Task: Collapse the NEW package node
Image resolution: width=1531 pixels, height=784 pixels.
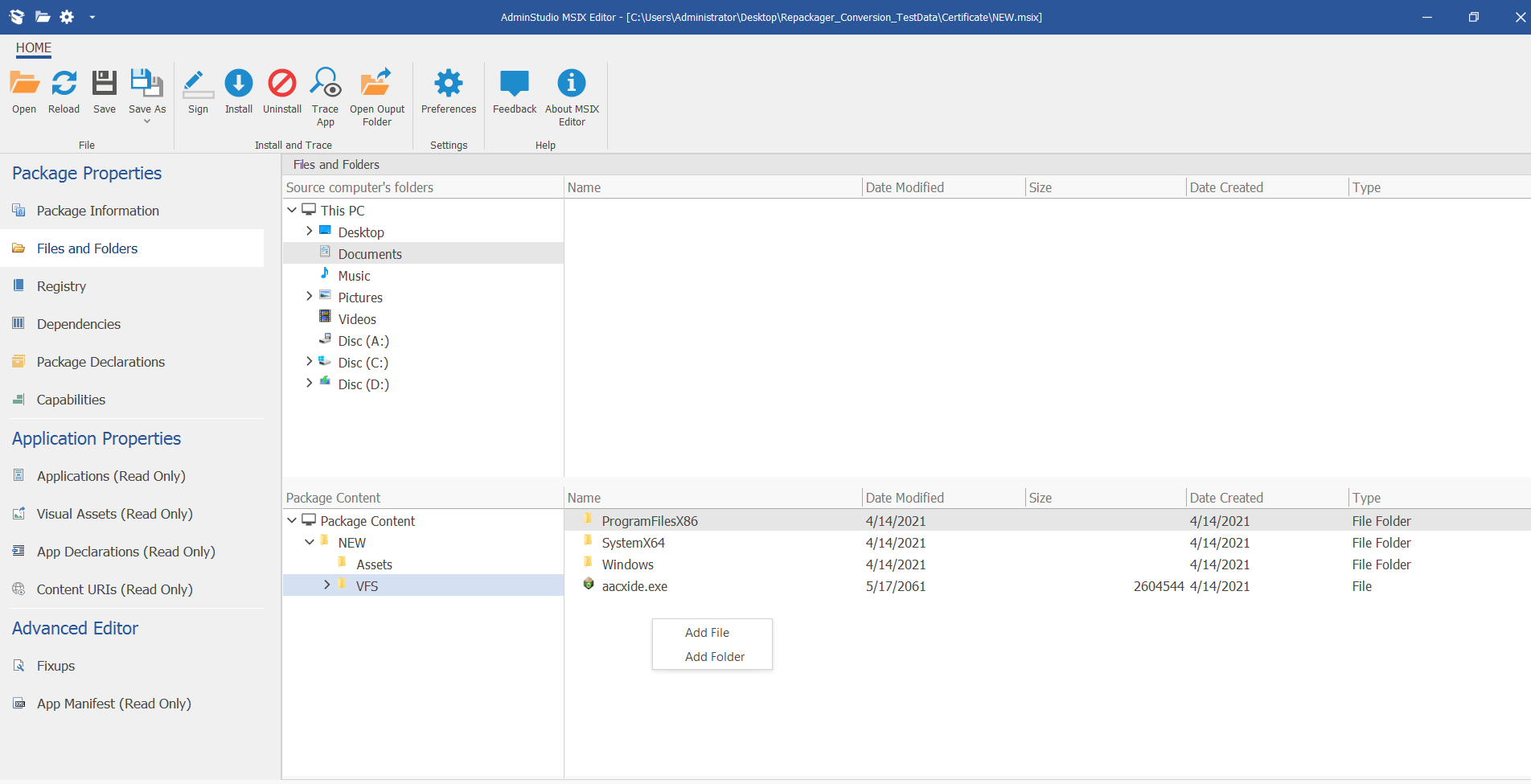Action: [310, 542]
